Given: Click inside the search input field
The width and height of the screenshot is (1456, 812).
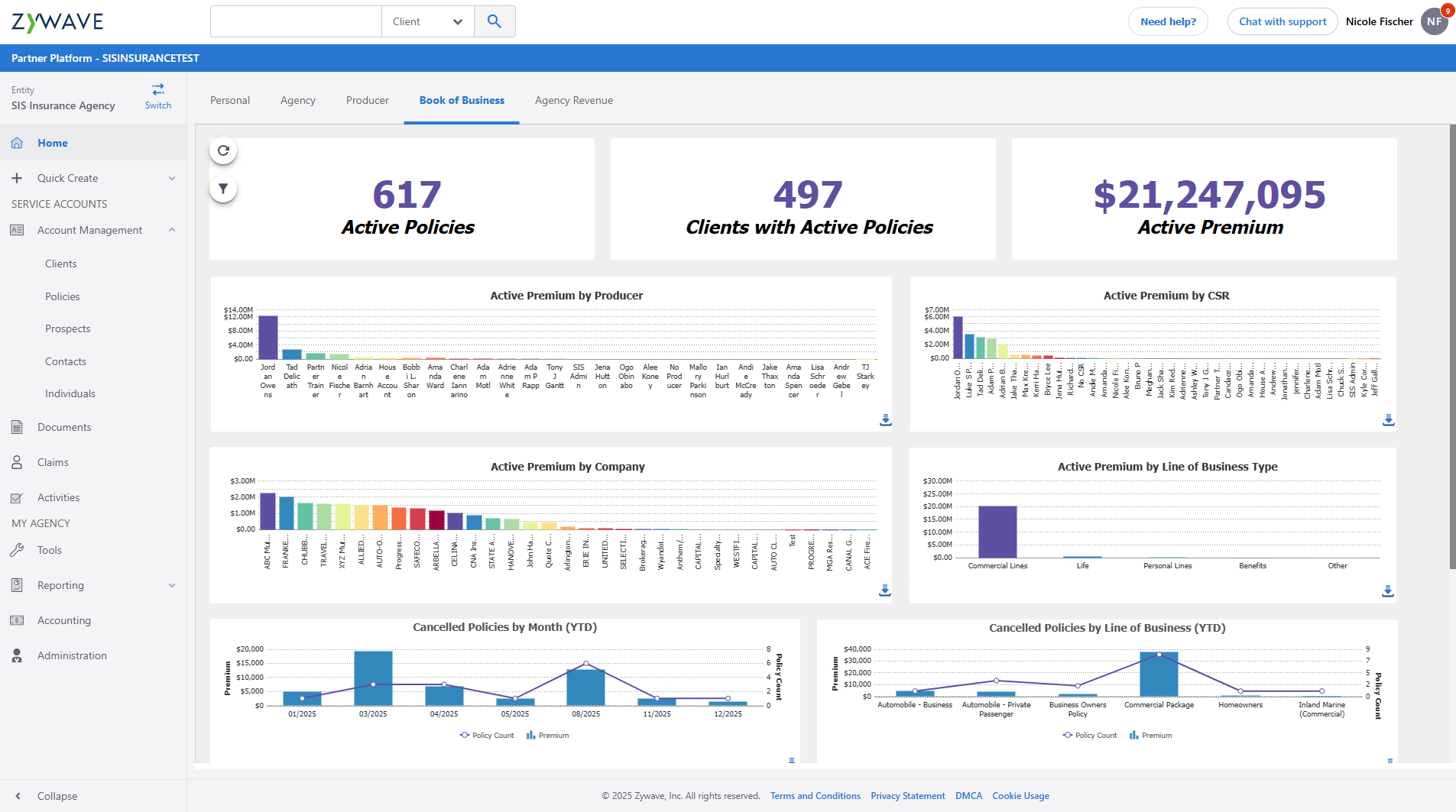Looking at the screenshot, I should point(296,21).
